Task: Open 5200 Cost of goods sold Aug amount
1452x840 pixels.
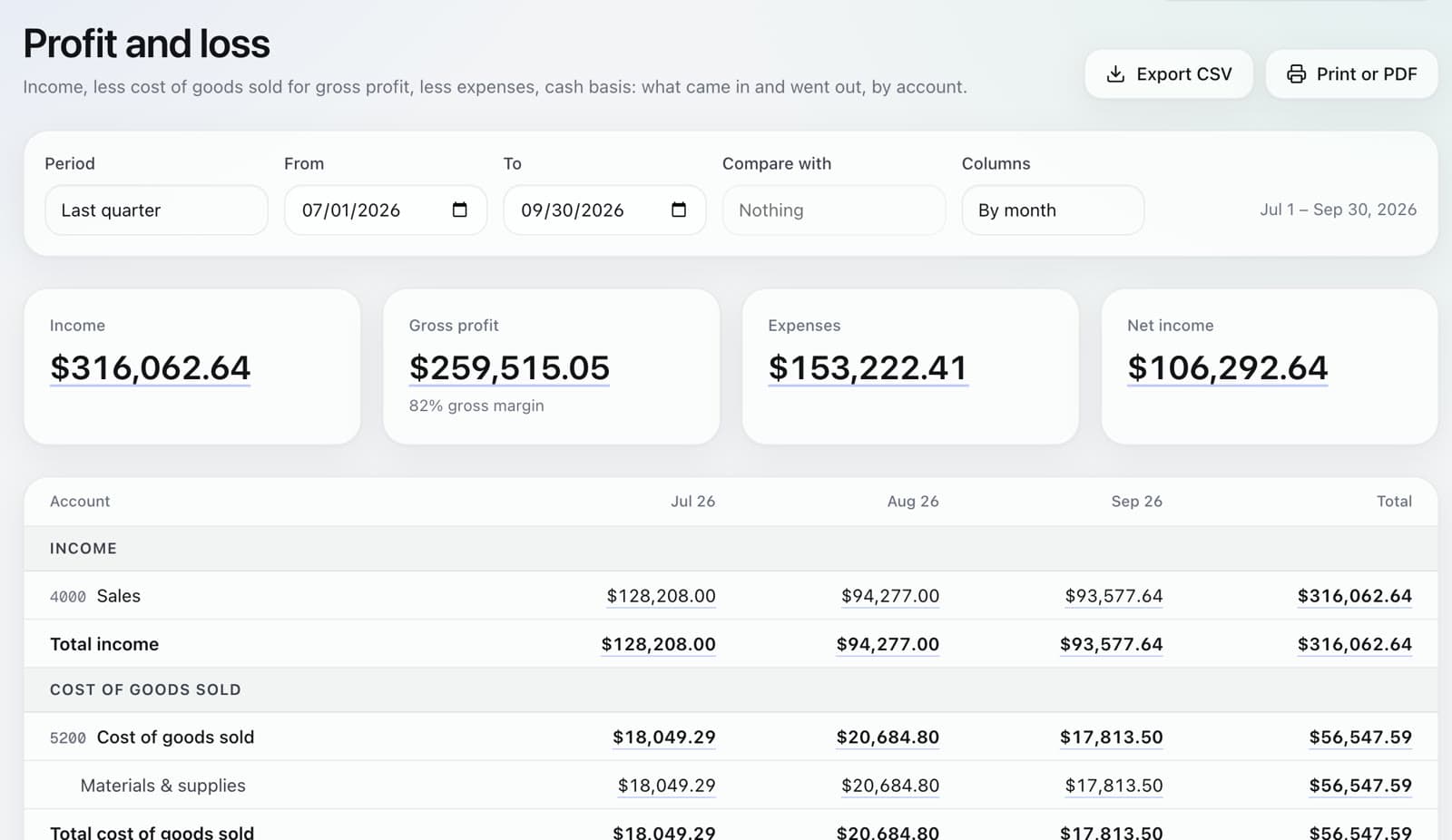Action: click(x=888, y=737)
